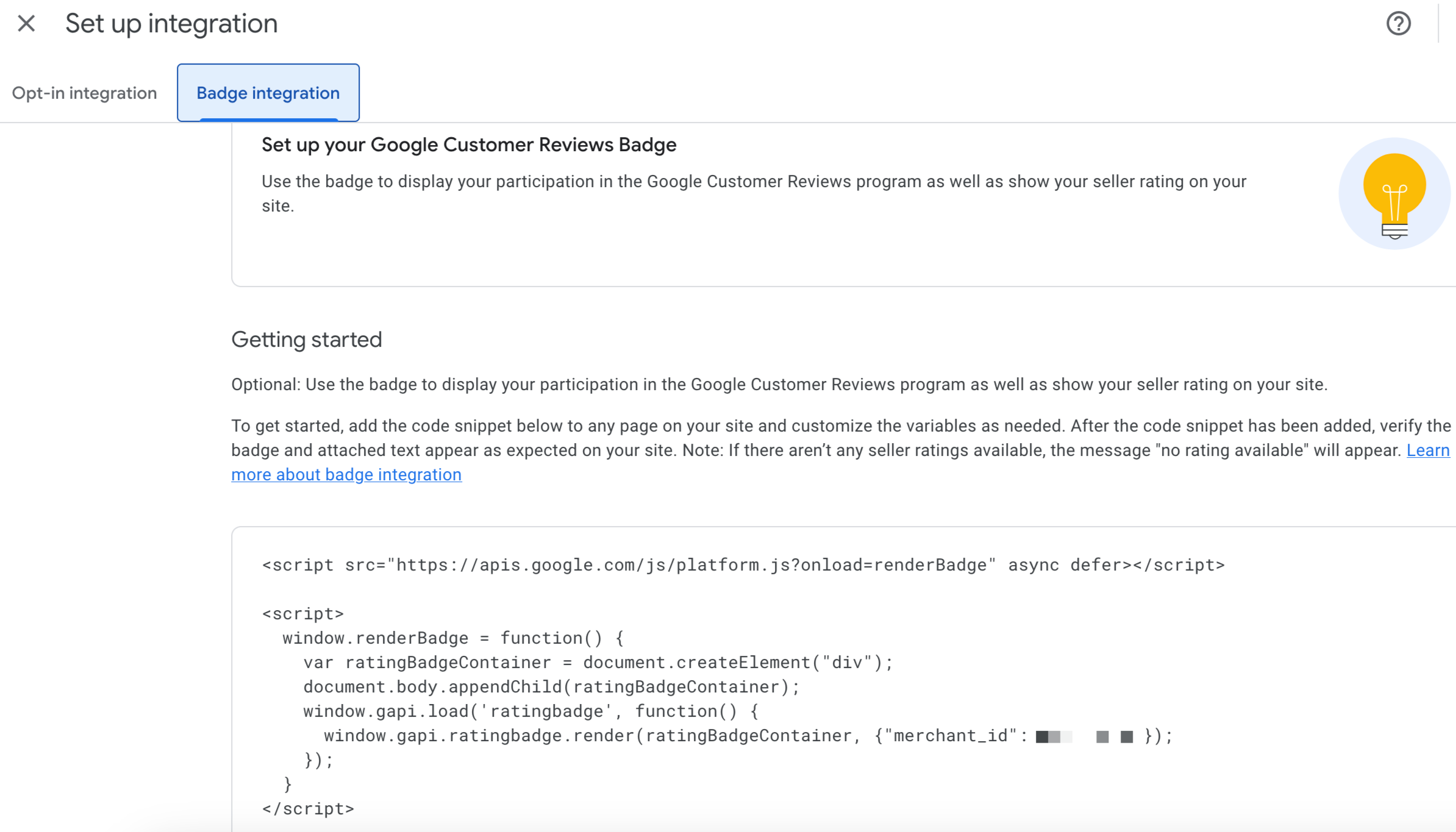The height and width of the screenshot is (832, 1456).
Task: Open Learn more about badge integration link
Action: click(346, 475)
